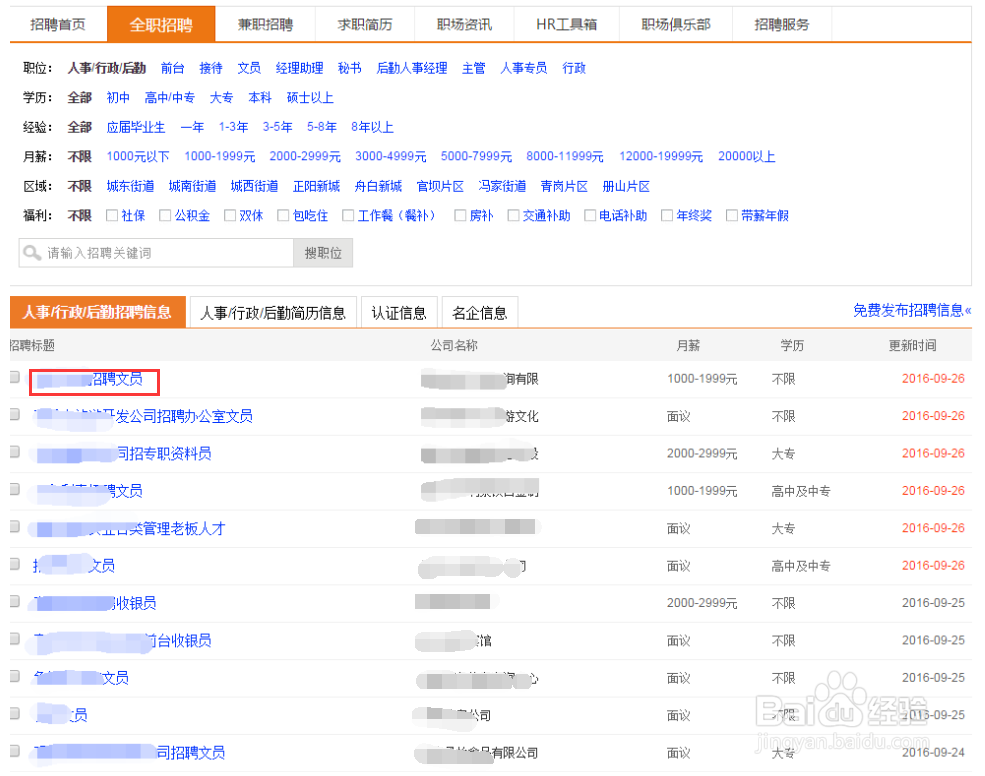Screen dimensions: 985x776
Task: Filter area by 册山片区
Action: [626, 186]
